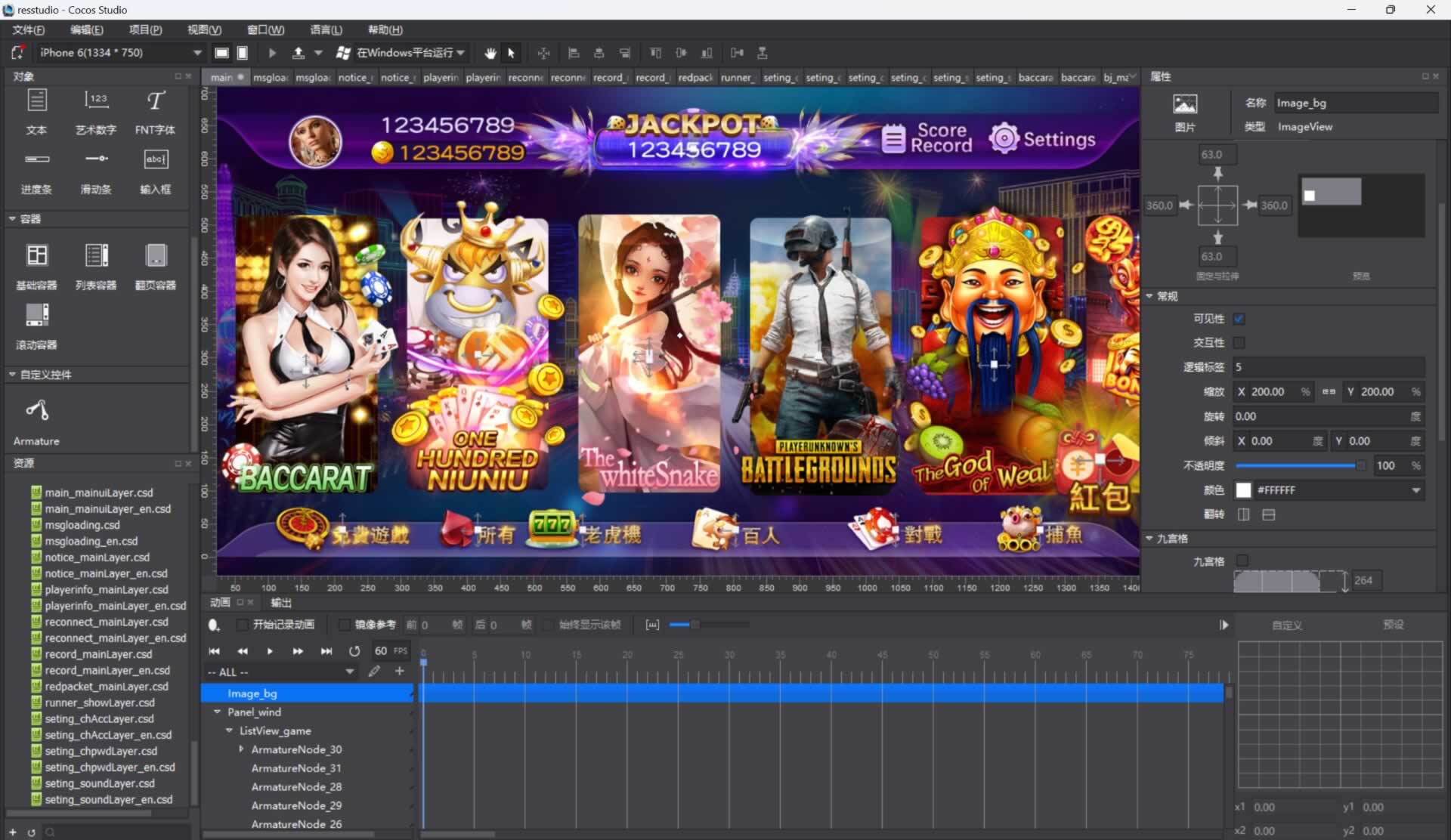Pick the 列表容器 list container widget
Viewport: 1451px width, 840px height.
(96, 256)
